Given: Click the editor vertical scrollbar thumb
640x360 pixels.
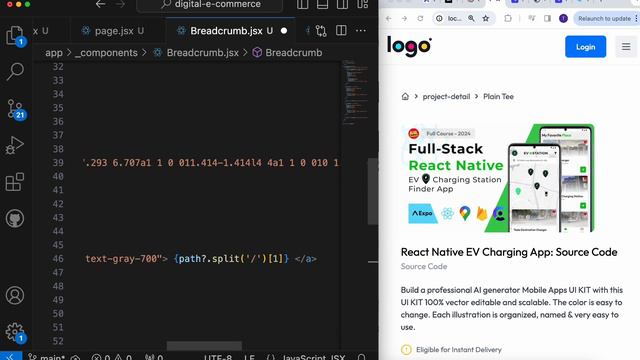Looking at the screenshot, I should (372, 191).
